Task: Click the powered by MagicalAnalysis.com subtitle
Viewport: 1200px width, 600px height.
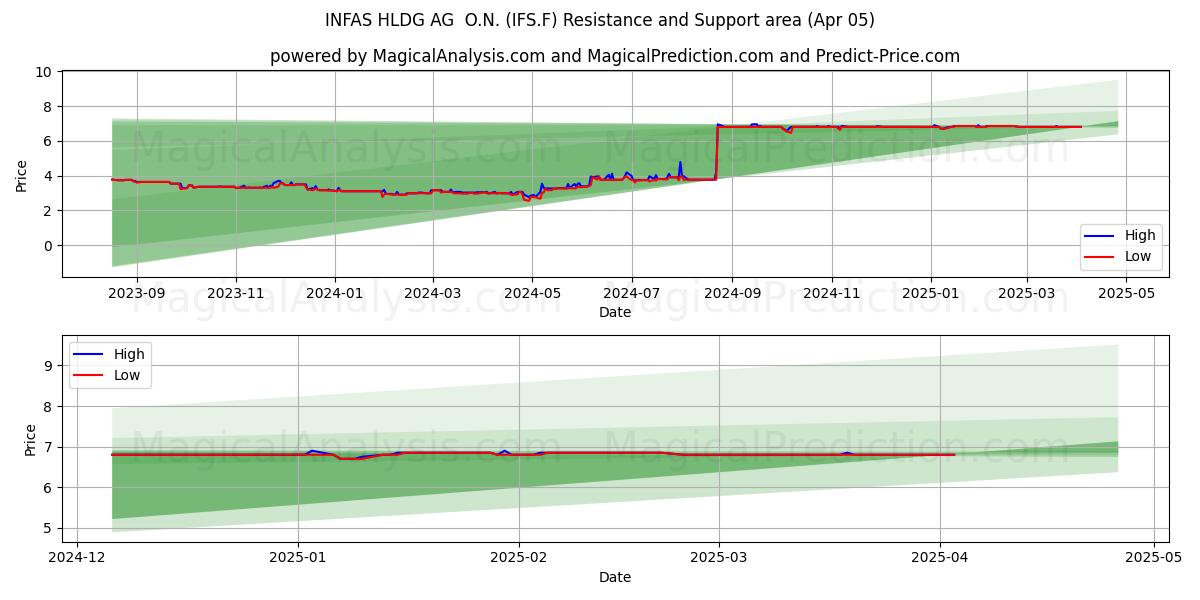Action: 614,56
